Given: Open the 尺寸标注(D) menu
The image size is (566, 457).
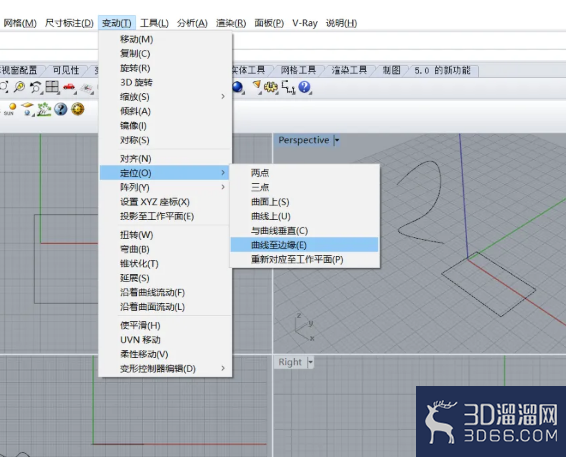Looking at the screenshot, I should click(x=69, y=23).
